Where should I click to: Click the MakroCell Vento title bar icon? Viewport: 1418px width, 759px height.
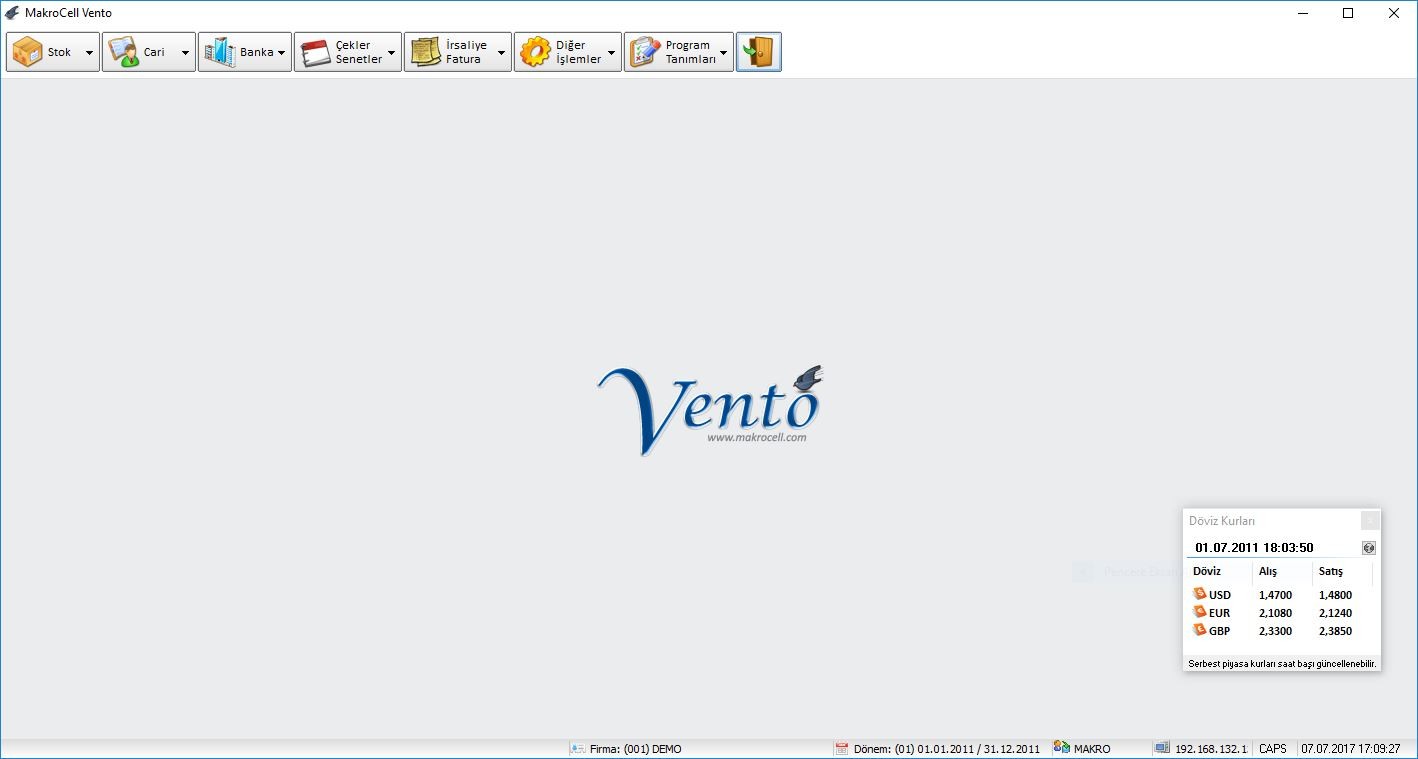tap(12, 13)
